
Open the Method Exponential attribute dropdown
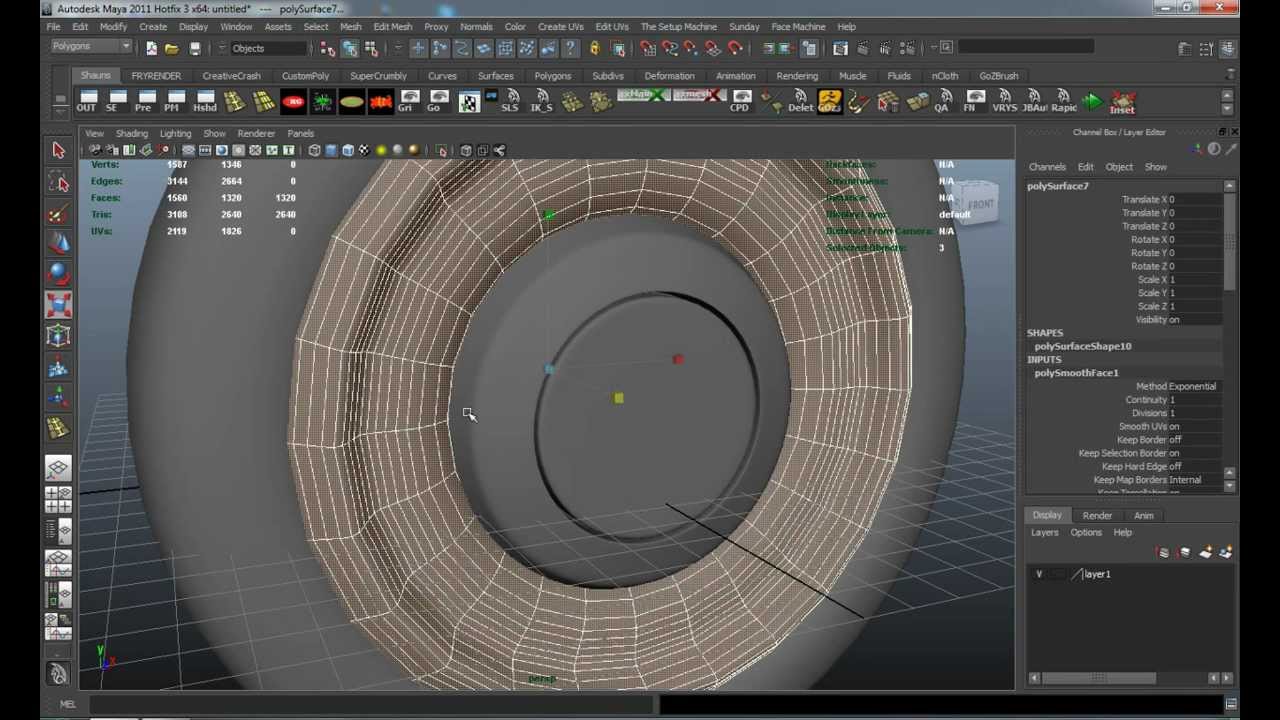click(1195, 386)
